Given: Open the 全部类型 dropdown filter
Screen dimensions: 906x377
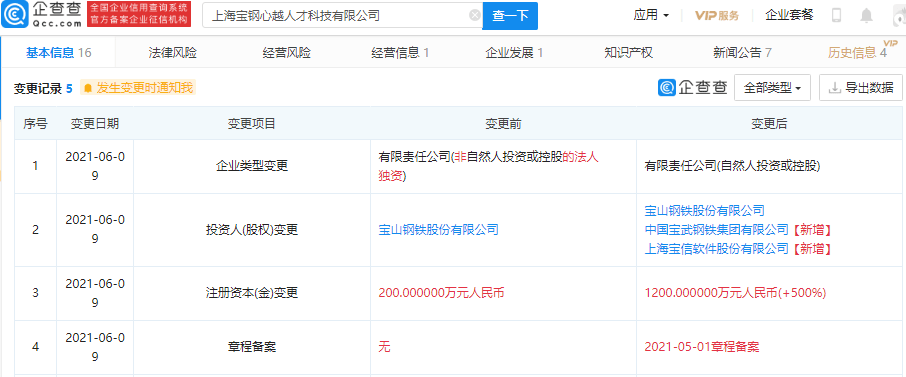Looking at the screenshot, I should click(x=773, y=87).
